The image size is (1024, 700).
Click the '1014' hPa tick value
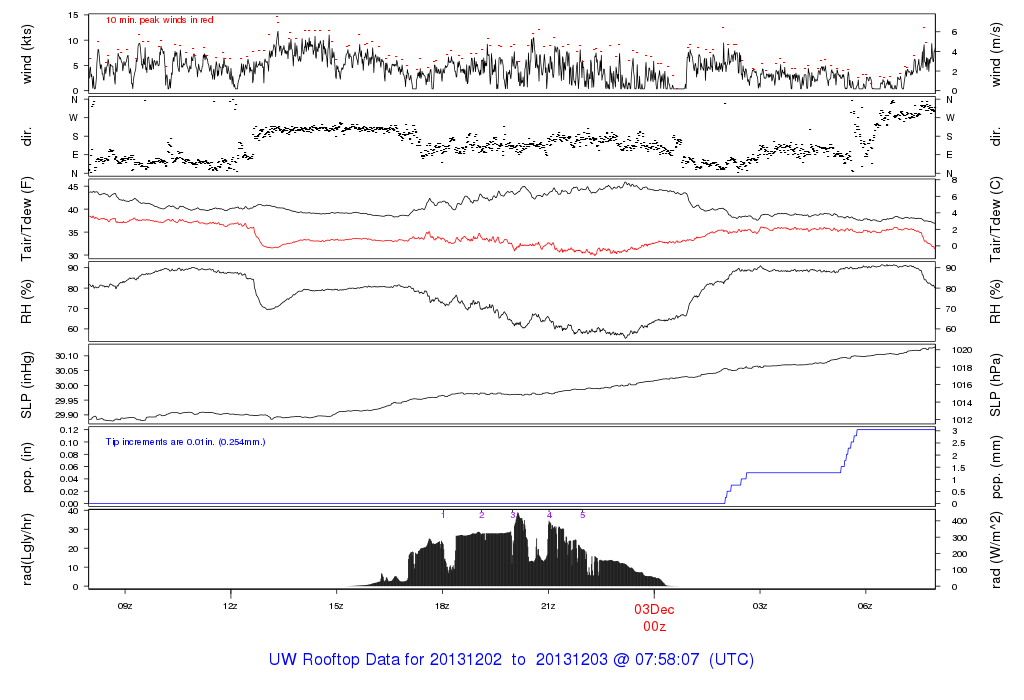coord(961,403)
